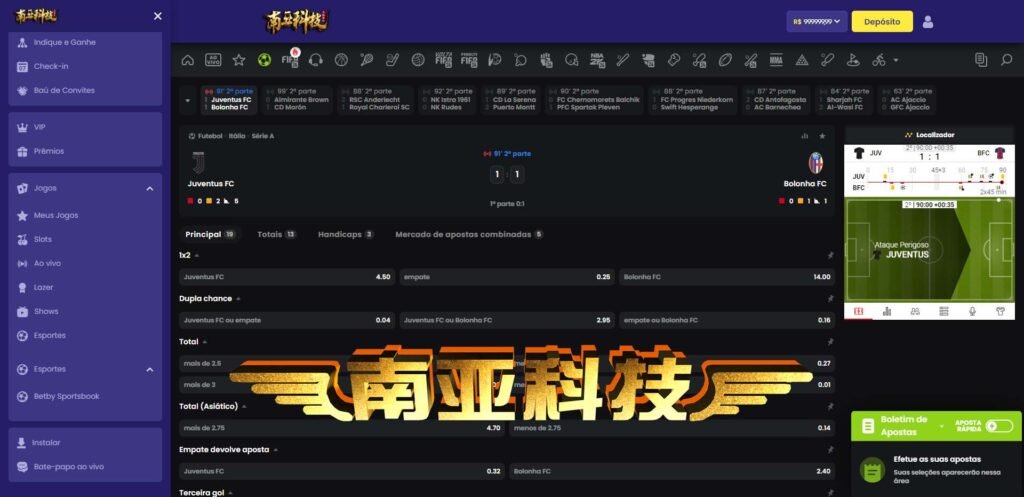The height and width of the screenshot is (497, 1024).
Task: Switch to the Handicaps tab
Action: click(x=345, y=234)
